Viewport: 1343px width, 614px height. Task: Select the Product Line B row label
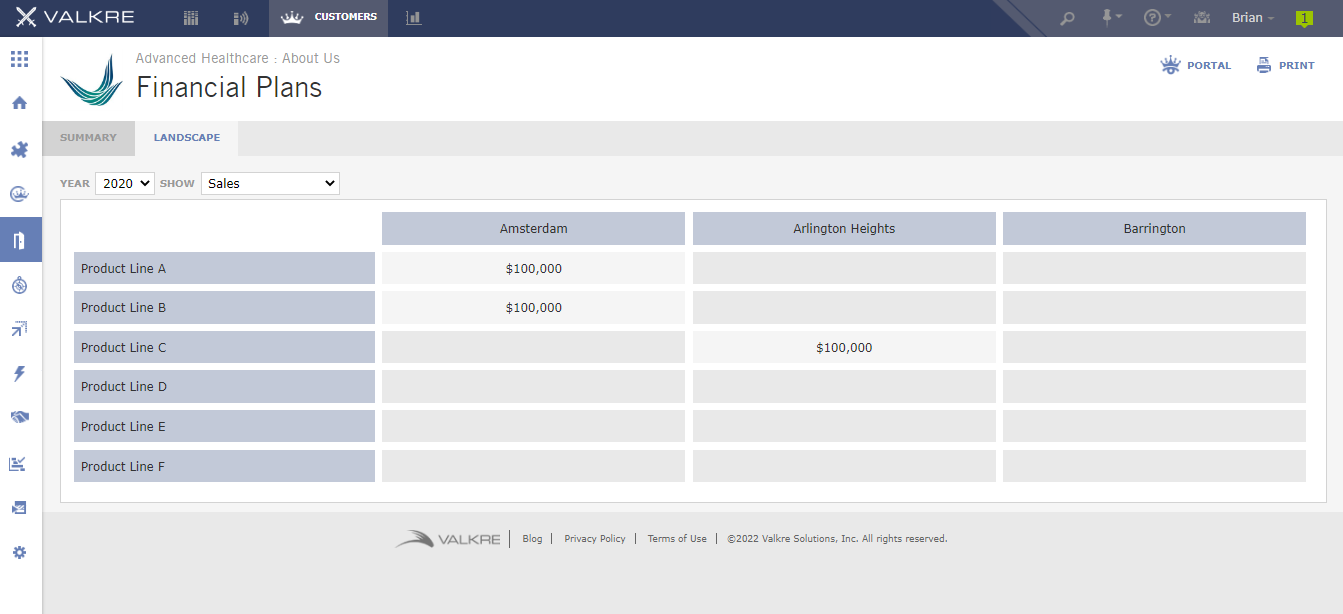click(x=224, y=307)
